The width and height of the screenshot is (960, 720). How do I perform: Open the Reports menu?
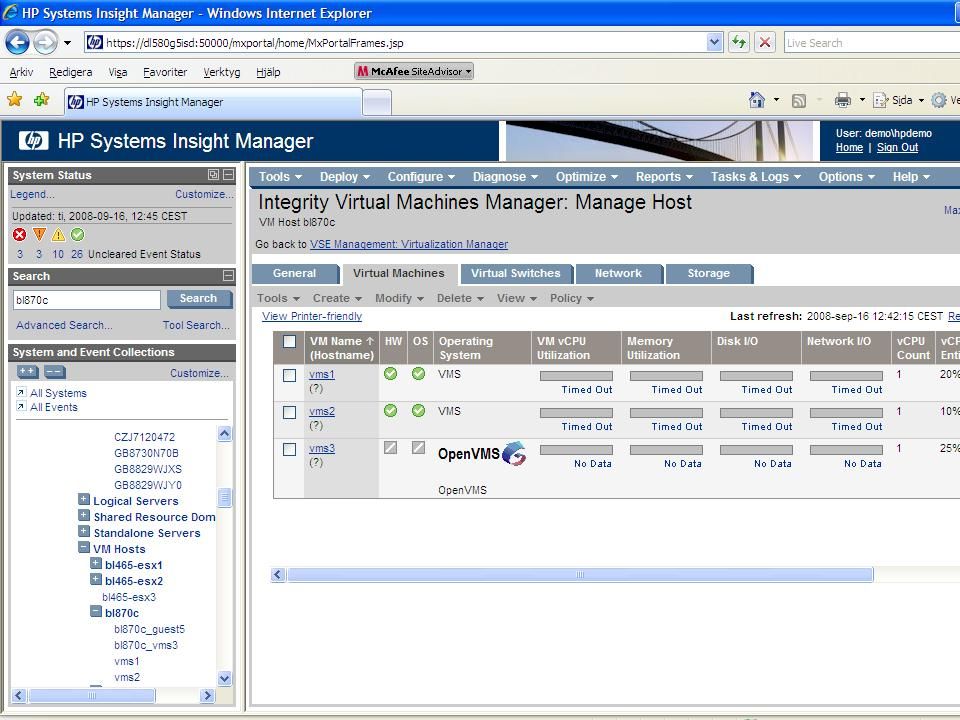point(664,177)
